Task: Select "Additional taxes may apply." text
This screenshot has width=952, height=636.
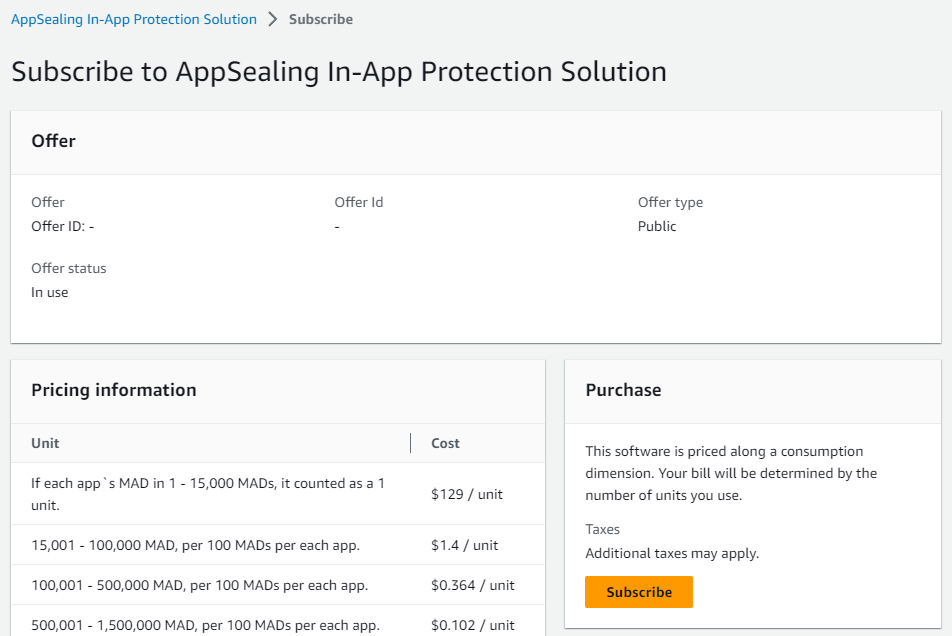Action: (672, 553)
